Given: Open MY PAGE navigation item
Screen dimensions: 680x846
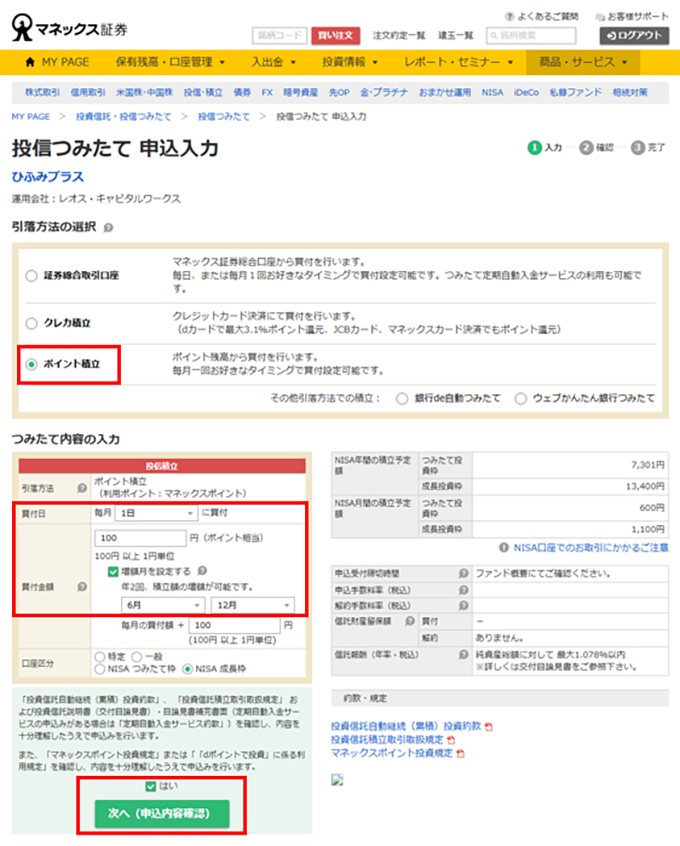Looking at the screenshot, I should pyautogui.click(x=57, y=62).
